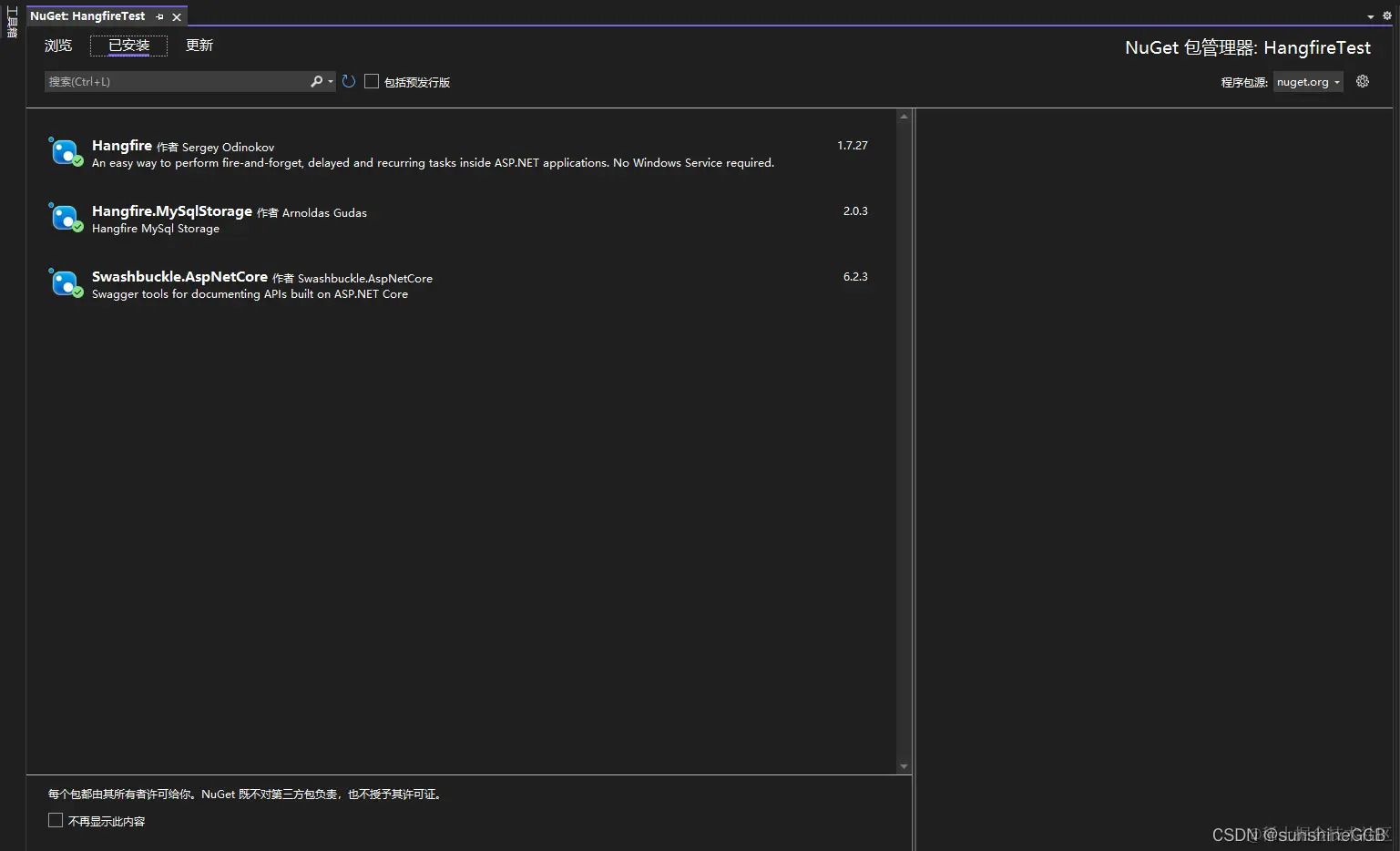Switch to the 已安装 tab
Viewport: 1400px width, 851px height.
pyautogui.click(x=128, y=46)
